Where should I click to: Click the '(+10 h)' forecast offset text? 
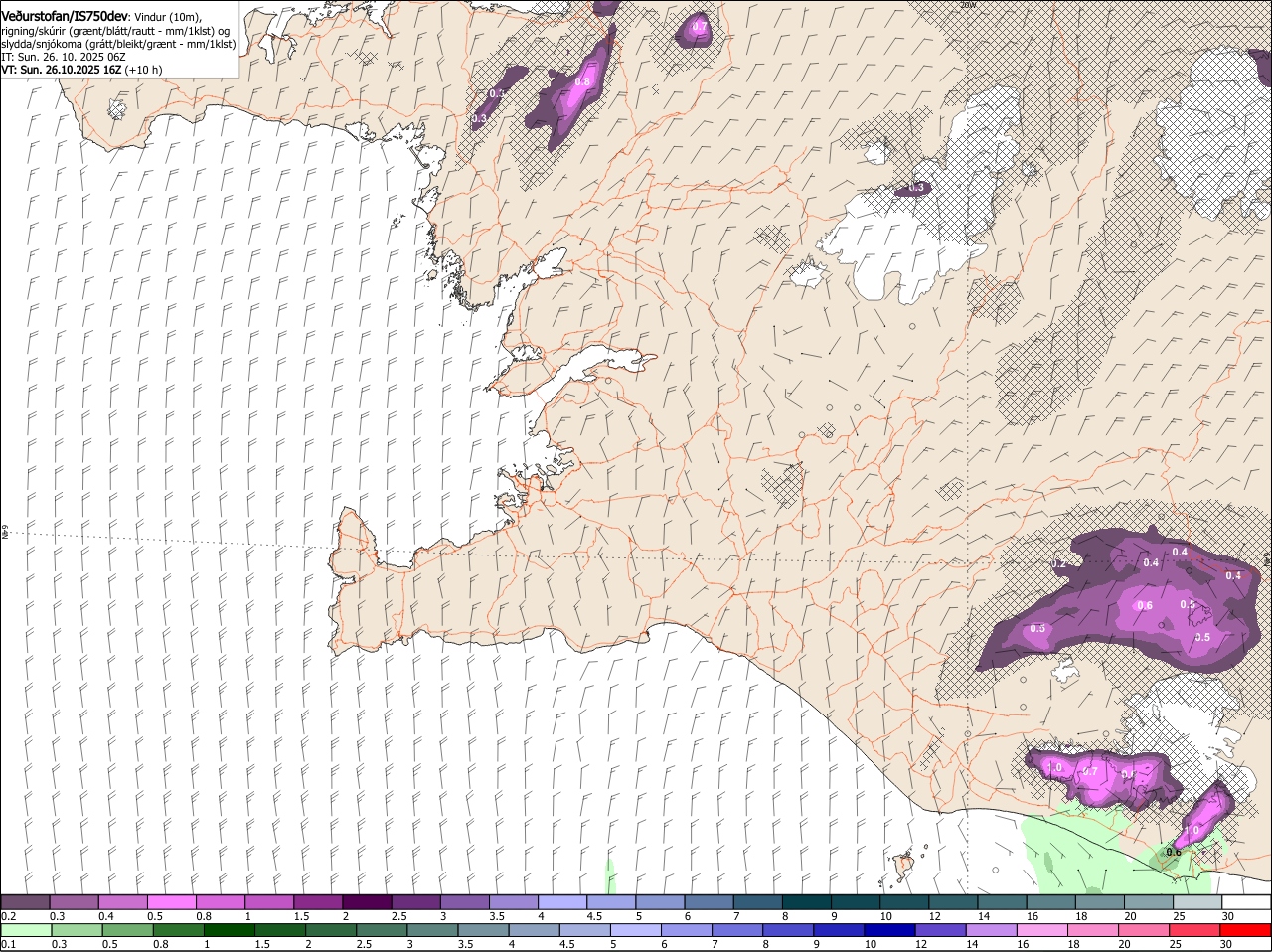coord(145,71)
